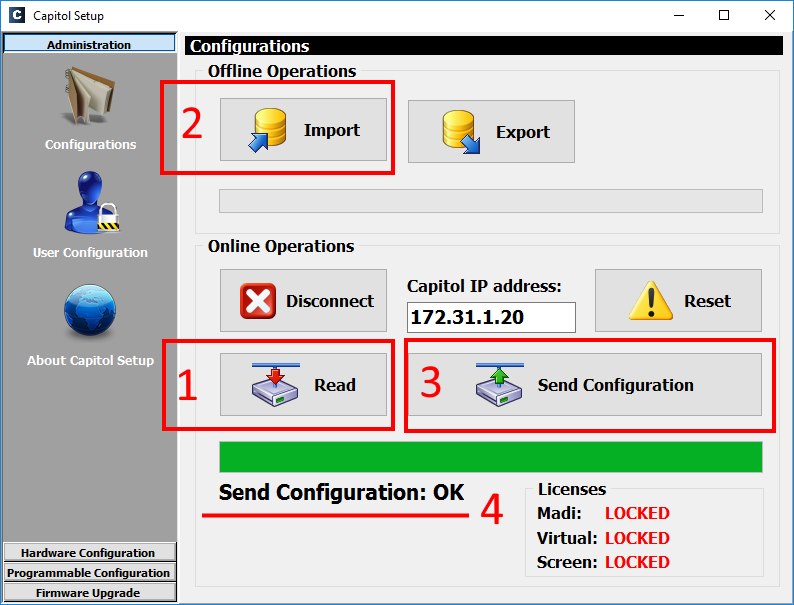Screen dimensions: 794x605
Task: Click the Reset button label
Action: coord(707,301)
